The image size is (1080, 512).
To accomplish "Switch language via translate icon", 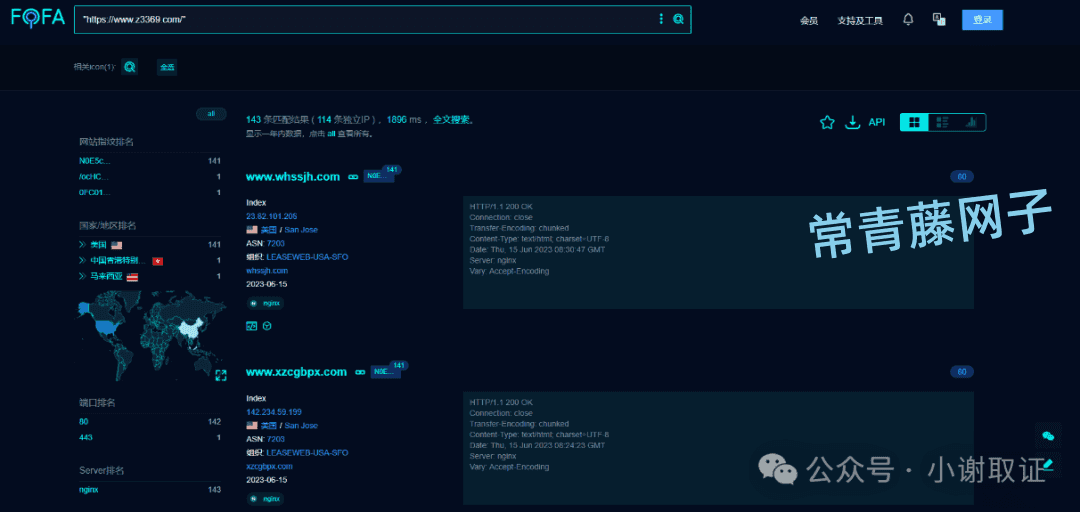I will click(938, 19).
